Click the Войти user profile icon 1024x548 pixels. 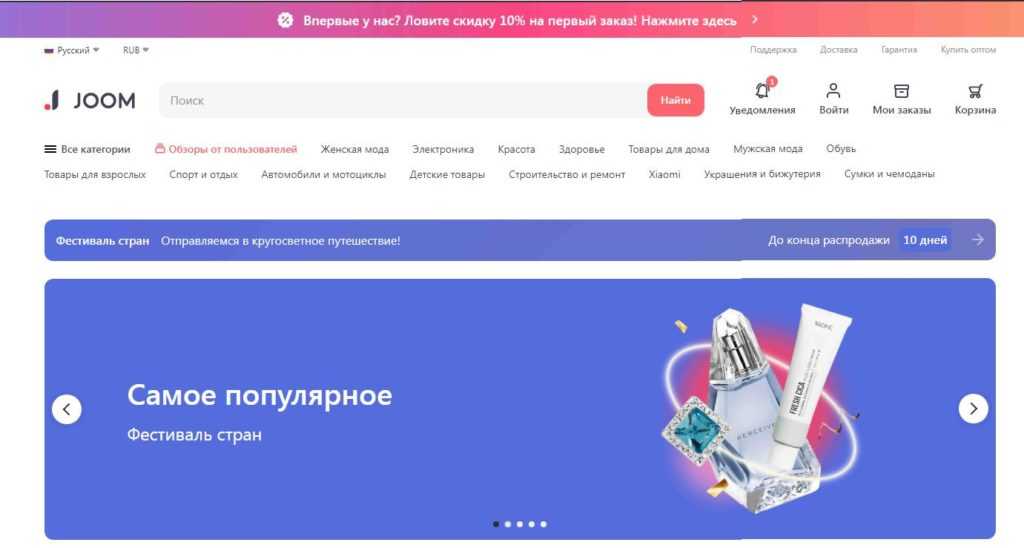click(833, 90)
